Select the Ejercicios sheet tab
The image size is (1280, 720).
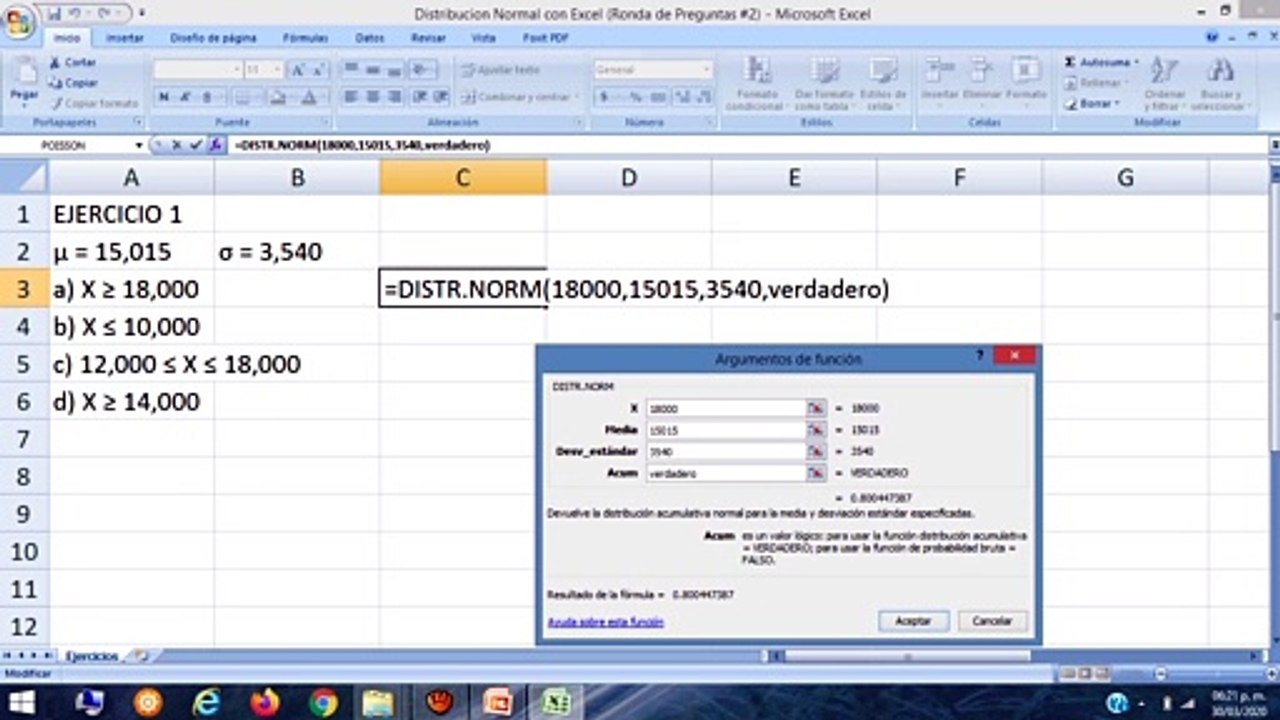(92, 656)
